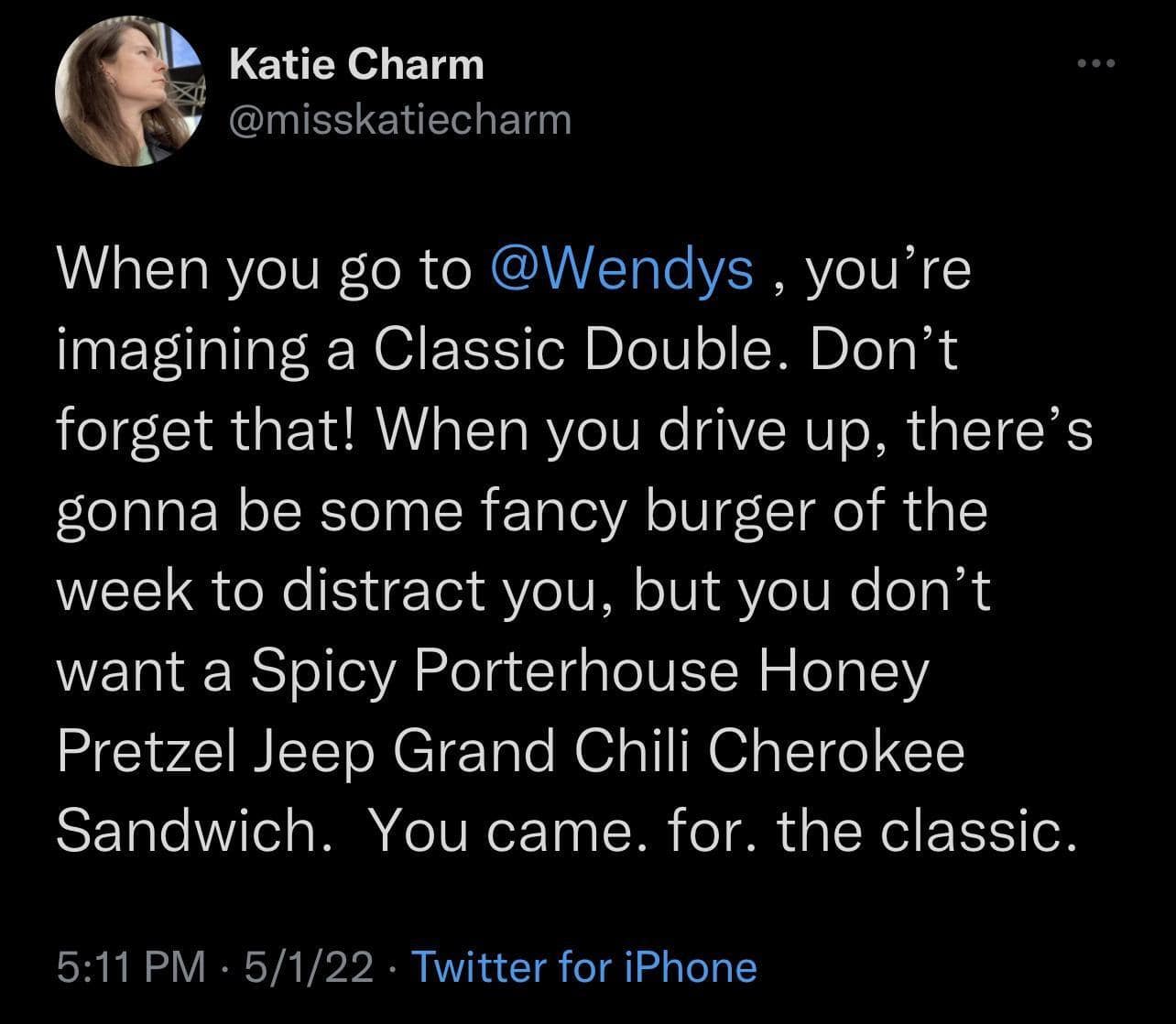Click the word "Sandwich" in the tweet
The height and width of the screenshot is (1024, 1176).
185,831
